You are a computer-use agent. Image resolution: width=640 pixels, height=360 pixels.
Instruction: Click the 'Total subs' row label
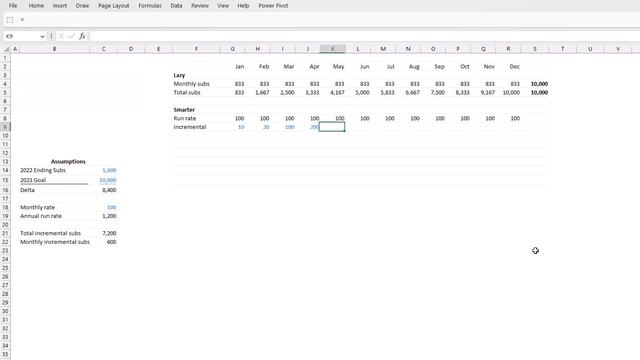[187, 93]
